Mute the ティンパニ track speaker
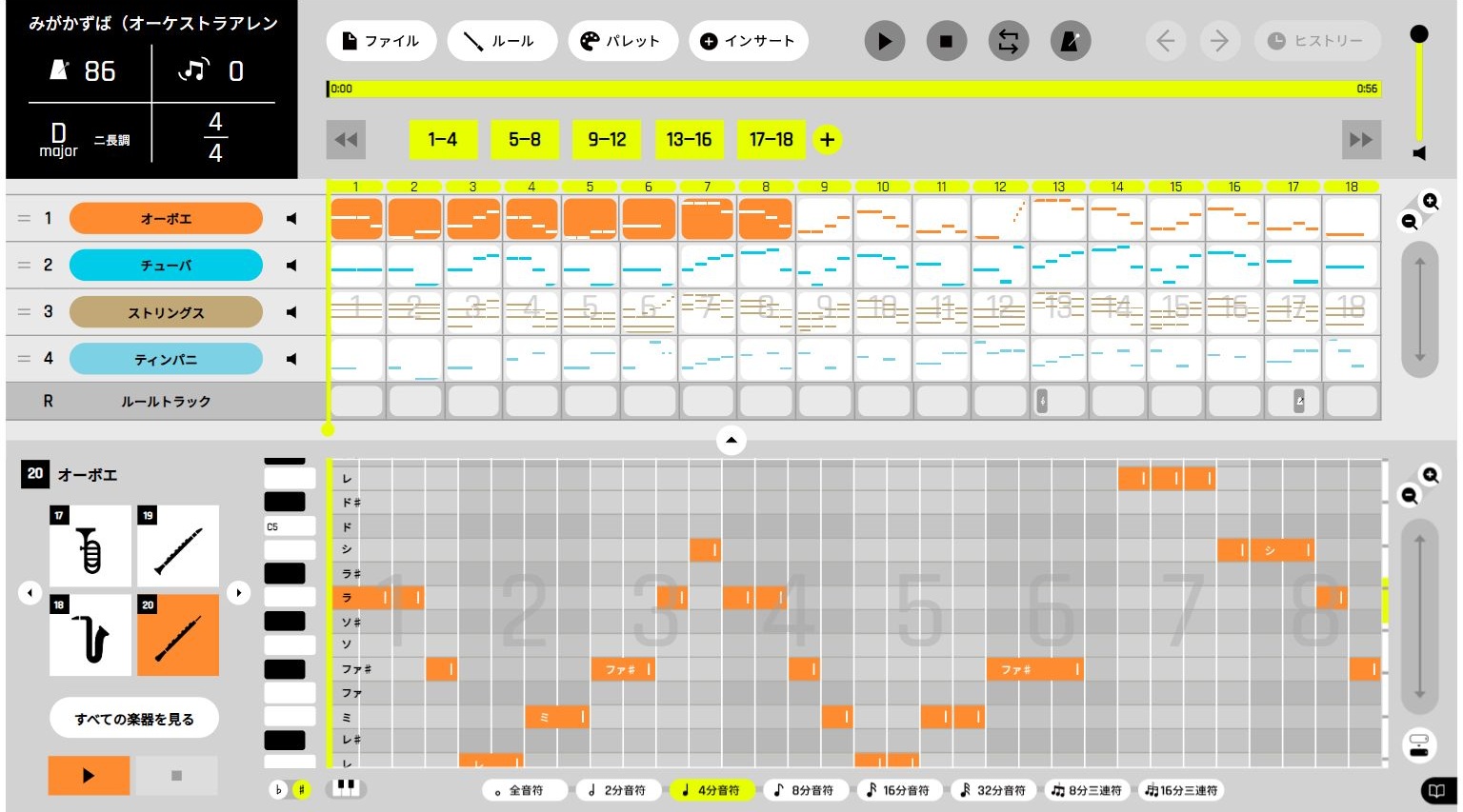1463x812 pixels. coord(291,359)
